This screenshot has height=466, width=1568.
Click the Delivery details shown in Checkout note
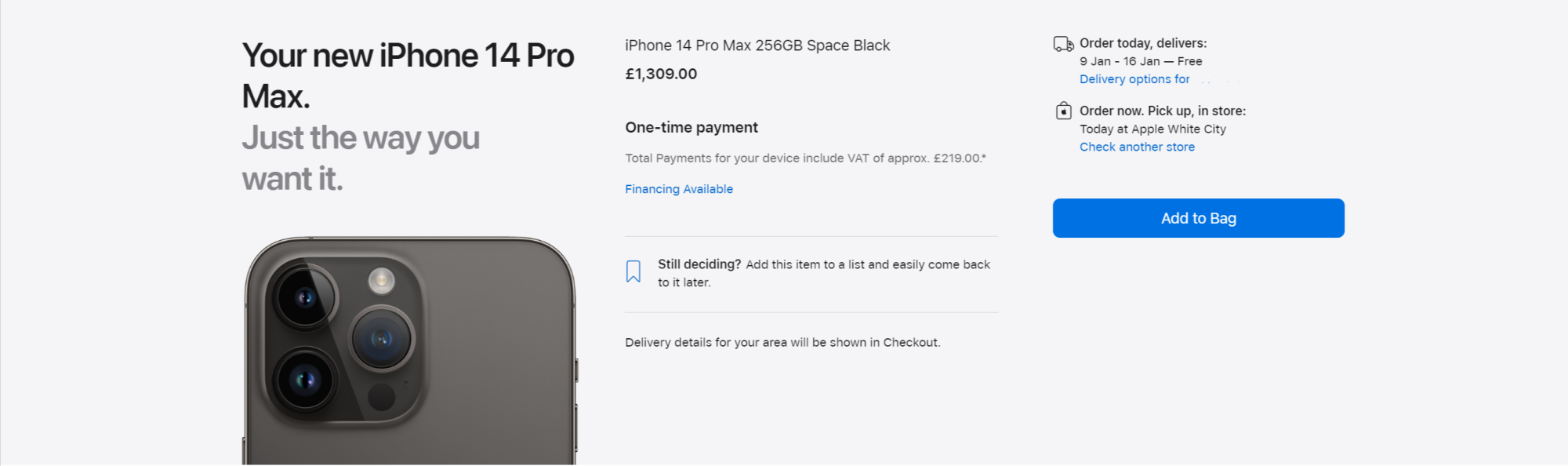(782, 342)
